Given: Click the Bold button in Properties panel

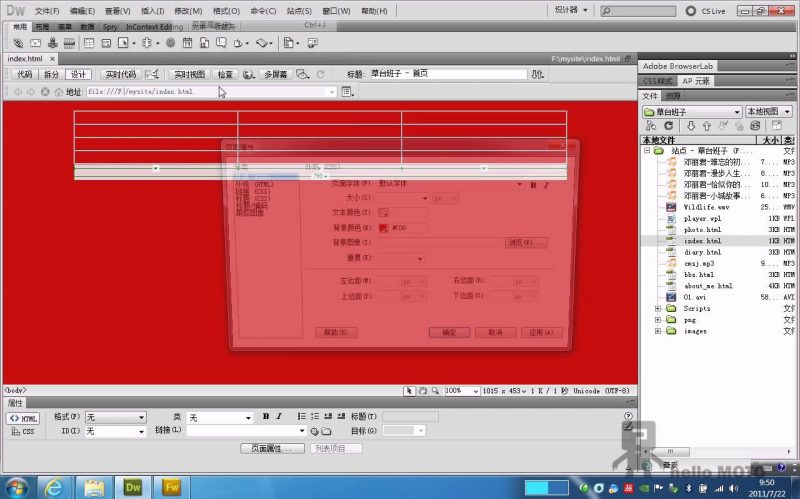Looking at the screenshot, I should click(x=266, y=417).
